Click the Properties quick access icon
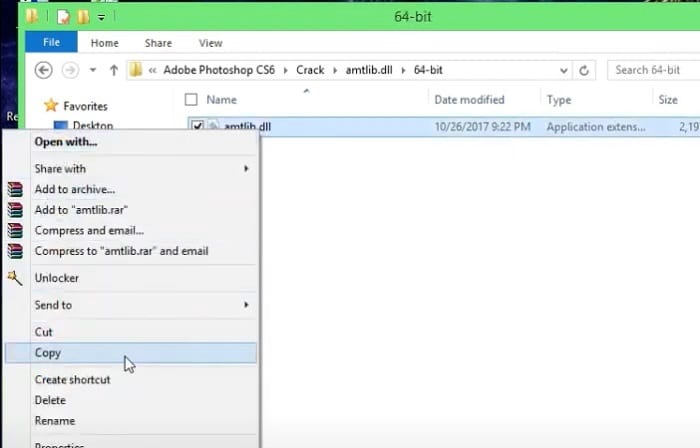This screenshot has height=448, width=700. coord(63,17)
